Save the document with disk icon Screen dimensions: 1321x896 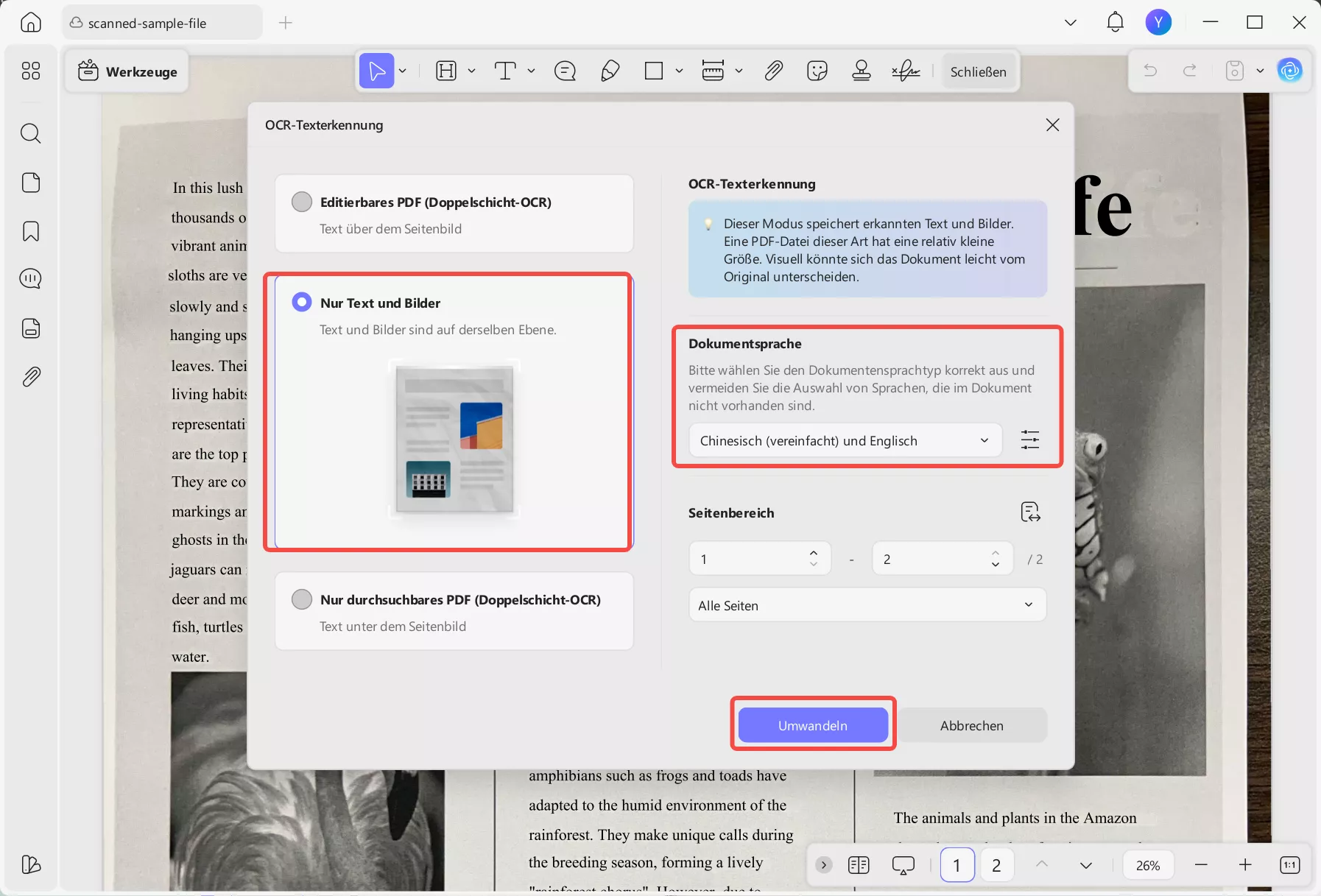point(1235,71)
